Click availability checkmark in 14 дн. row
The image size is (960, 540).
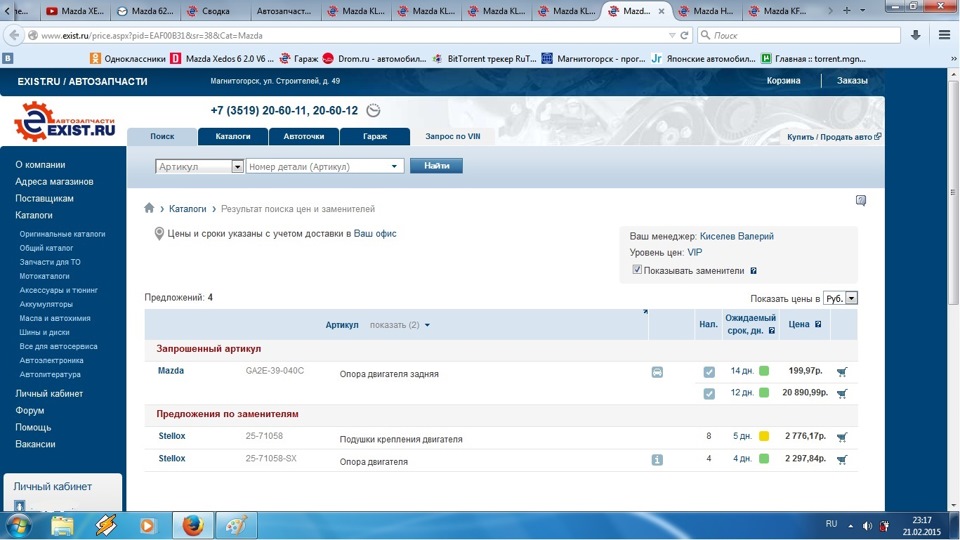(709, 372)
